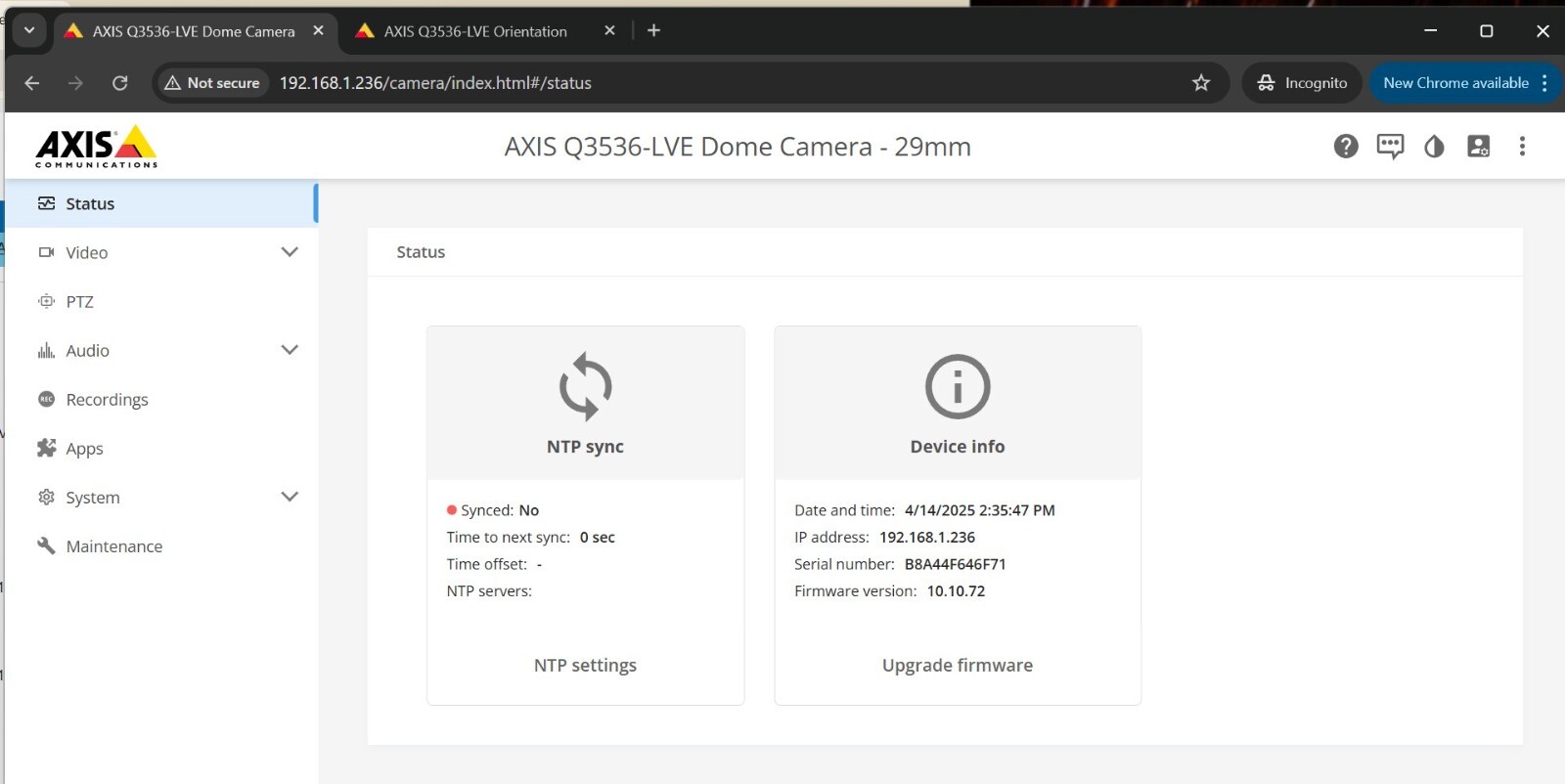This screenshot has width=1565, height=784.
Task: Click the Status sidebar icon
Action: click(x=46, y=203)
